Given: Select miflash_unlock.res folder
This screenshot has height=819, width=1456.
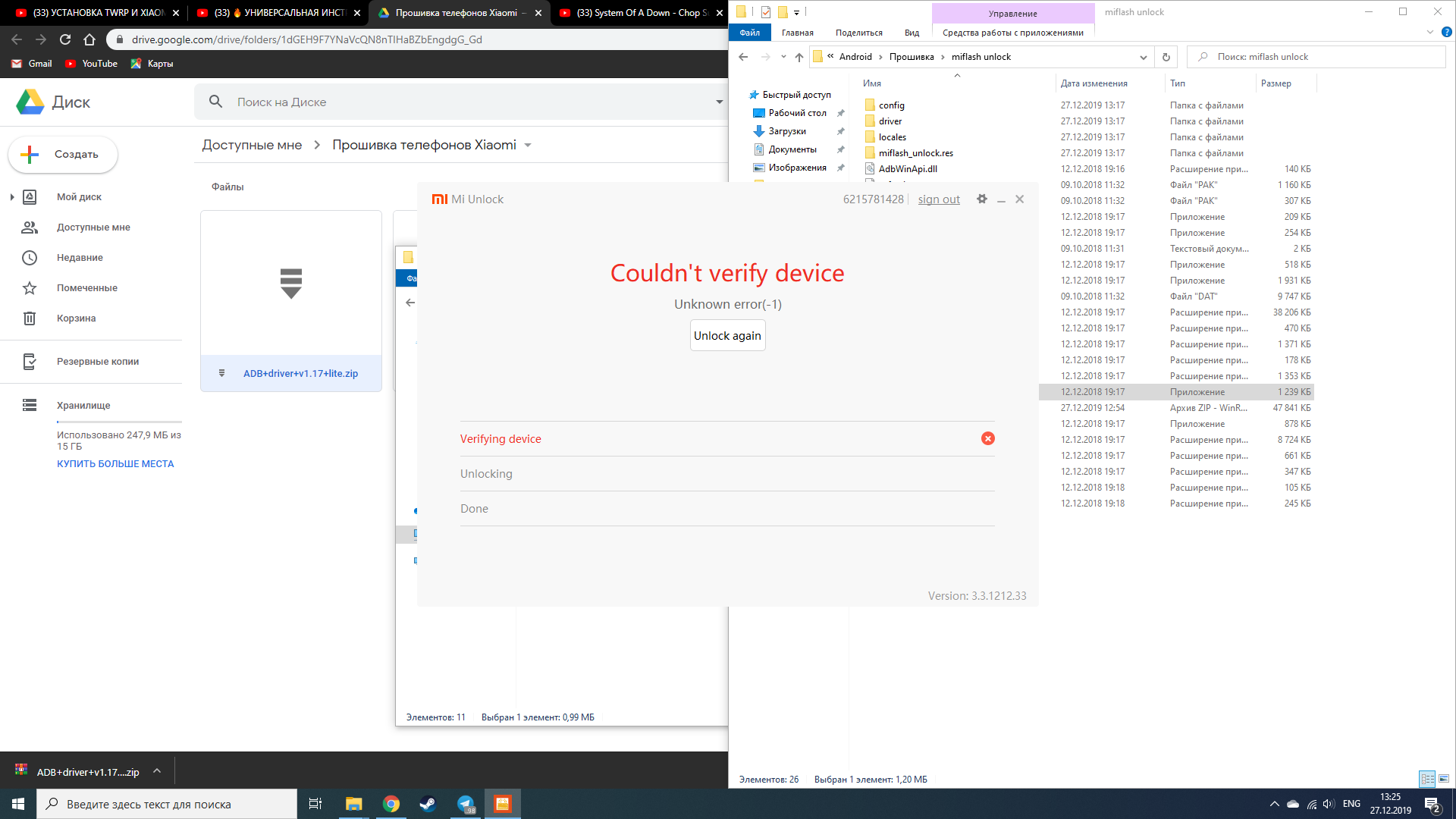Looking at the screenshot, I should [915, 153].
